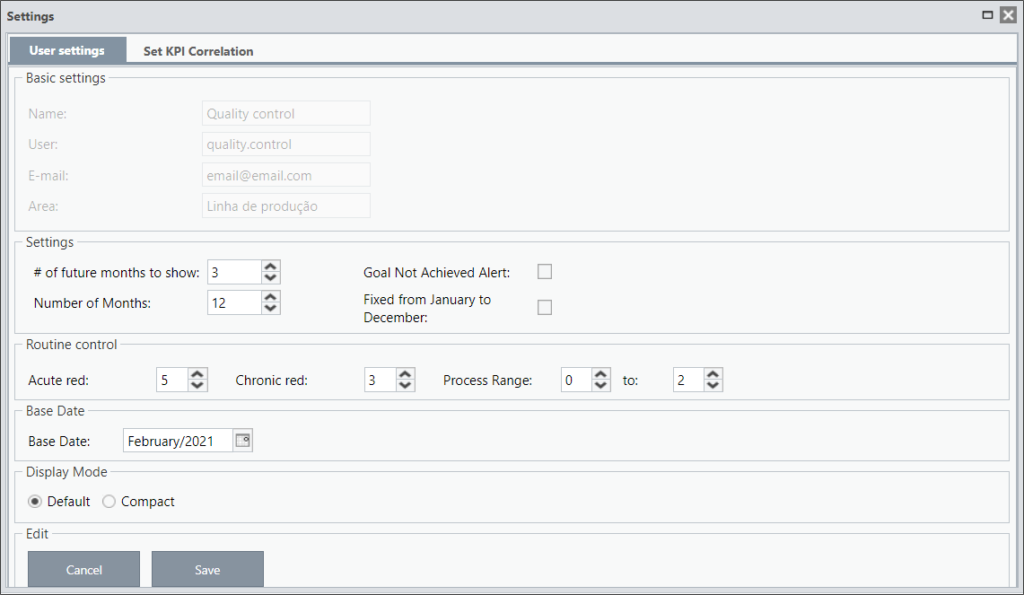Click the 'Display Mode' group title

pos(66,472)
